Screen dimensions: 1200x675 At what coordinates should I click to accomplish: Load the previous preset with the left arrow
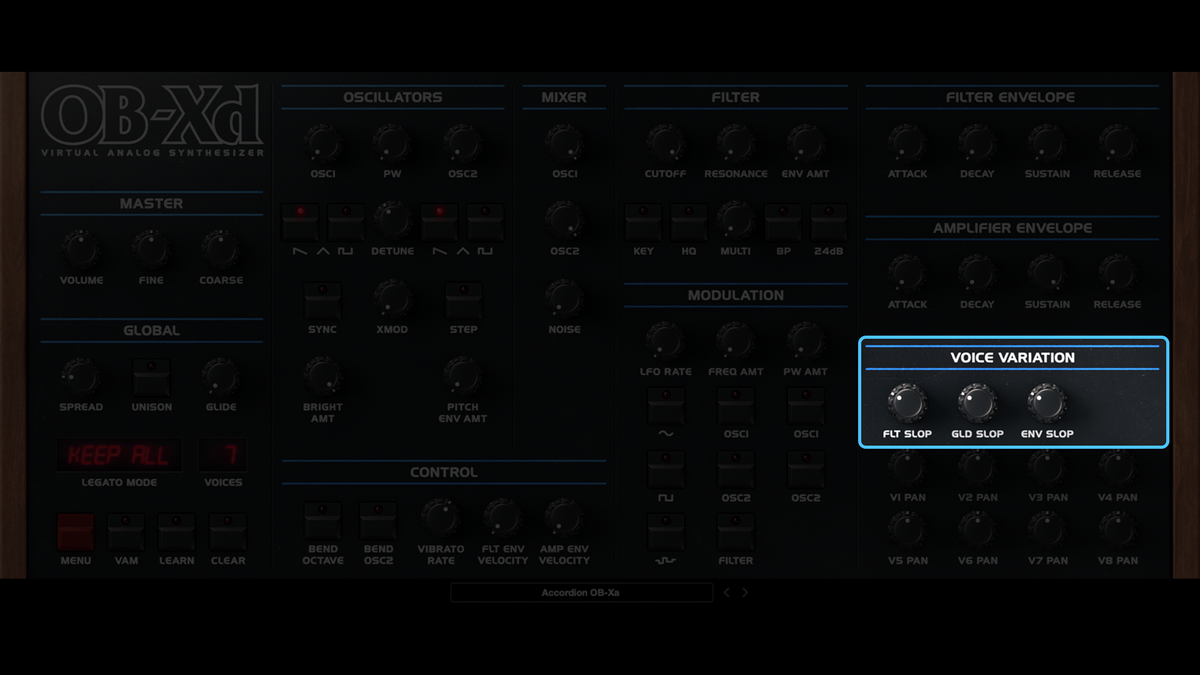(726, 592)
